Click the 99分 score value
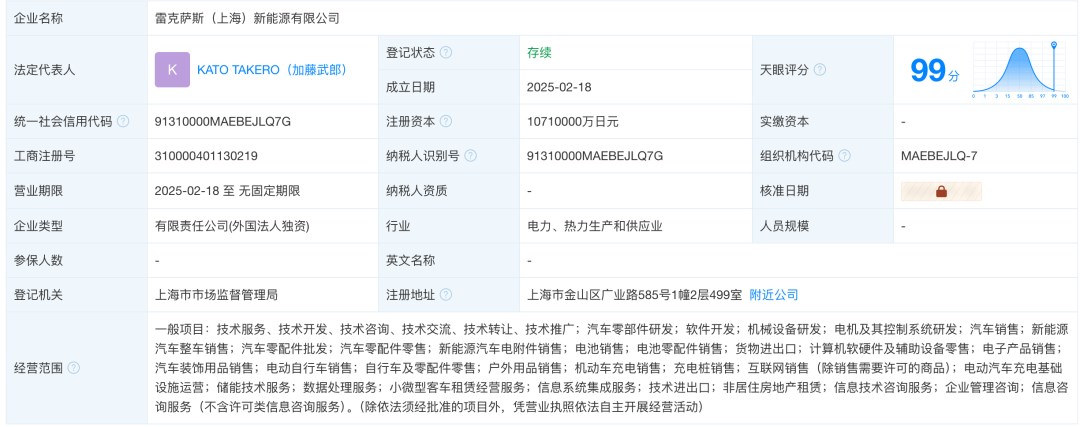 934,70
